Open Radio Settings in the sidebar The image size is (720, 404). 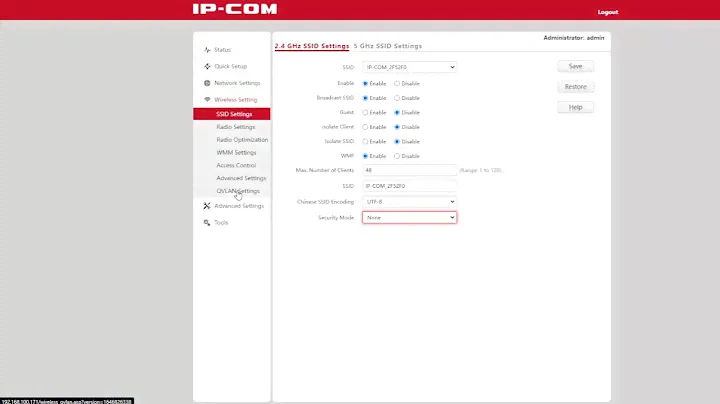236,127
